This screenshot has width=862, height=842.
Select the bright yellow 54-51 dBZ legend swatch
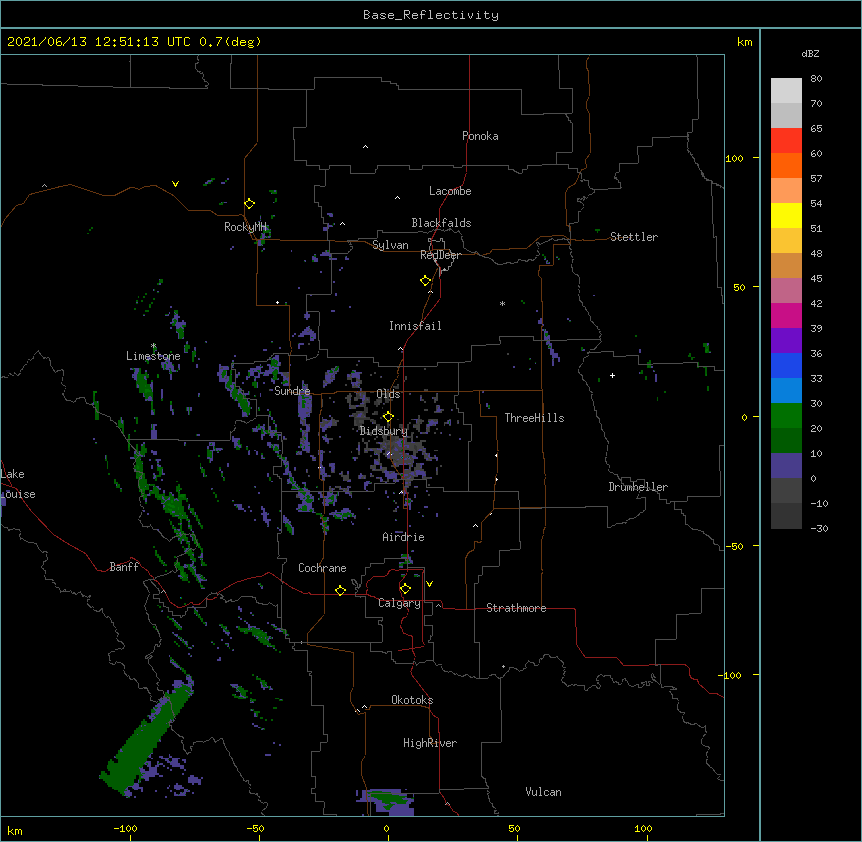[x=786, y=215]
